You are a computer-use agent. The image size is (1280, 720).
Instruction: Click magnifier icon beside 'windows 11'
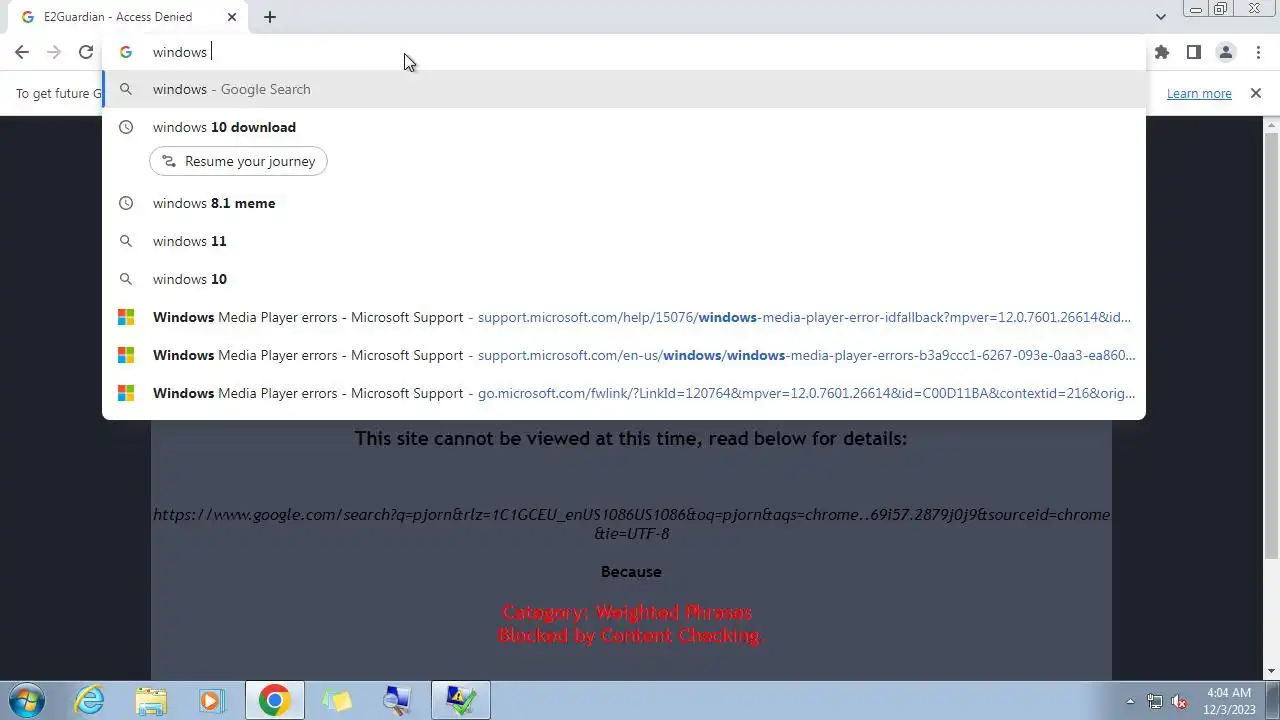pos(126,241)
